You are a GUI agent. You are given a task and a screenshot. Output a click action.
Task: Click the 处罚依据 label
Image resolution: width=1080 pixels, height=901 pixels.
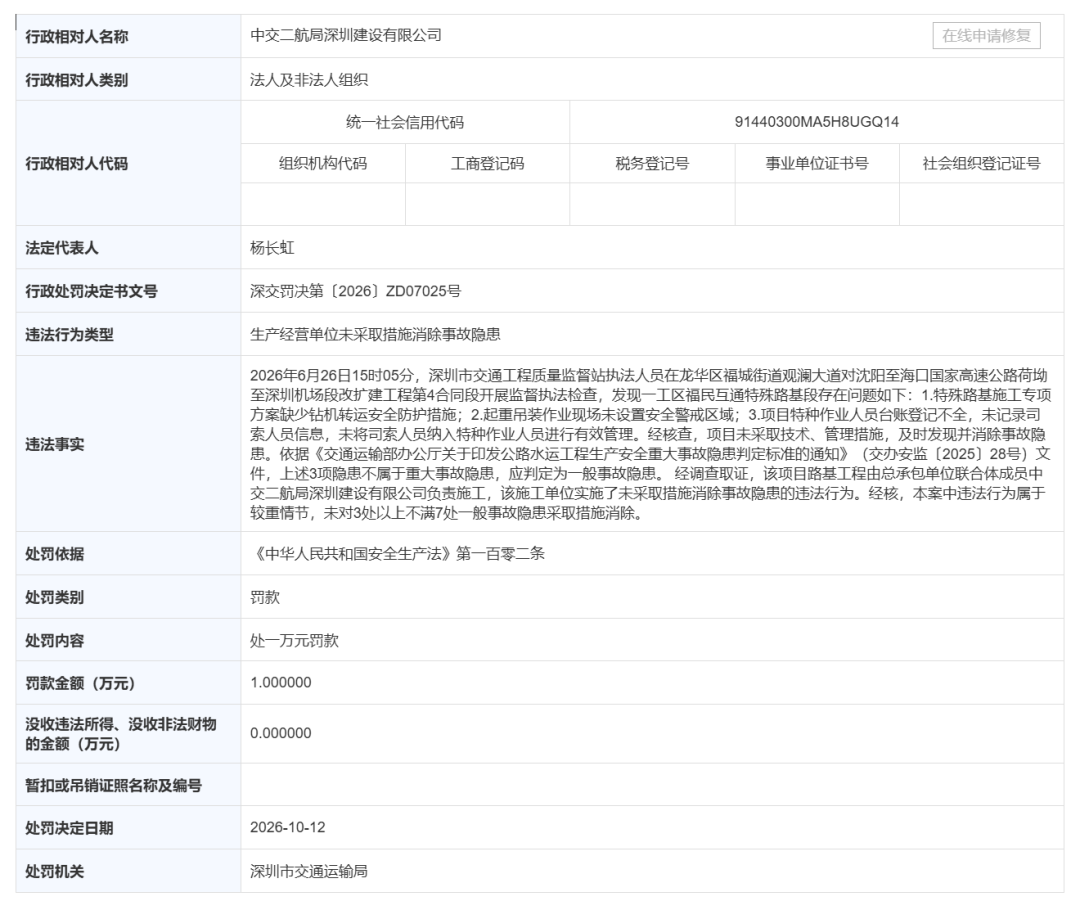point(54,554)
